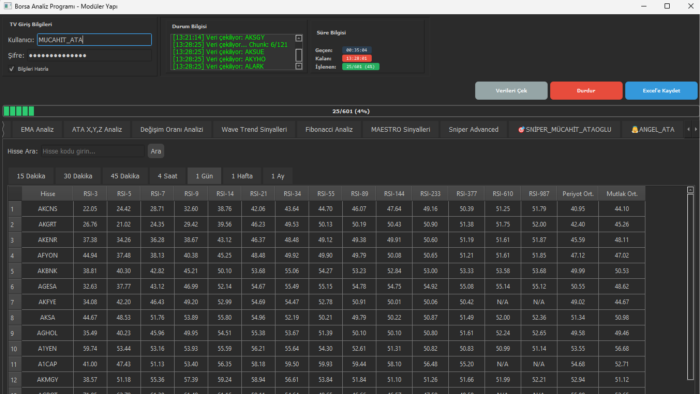The width and height of the screenshot is (700, 394).
Task: Click the Hisse column header
Action: pos(47,194)
